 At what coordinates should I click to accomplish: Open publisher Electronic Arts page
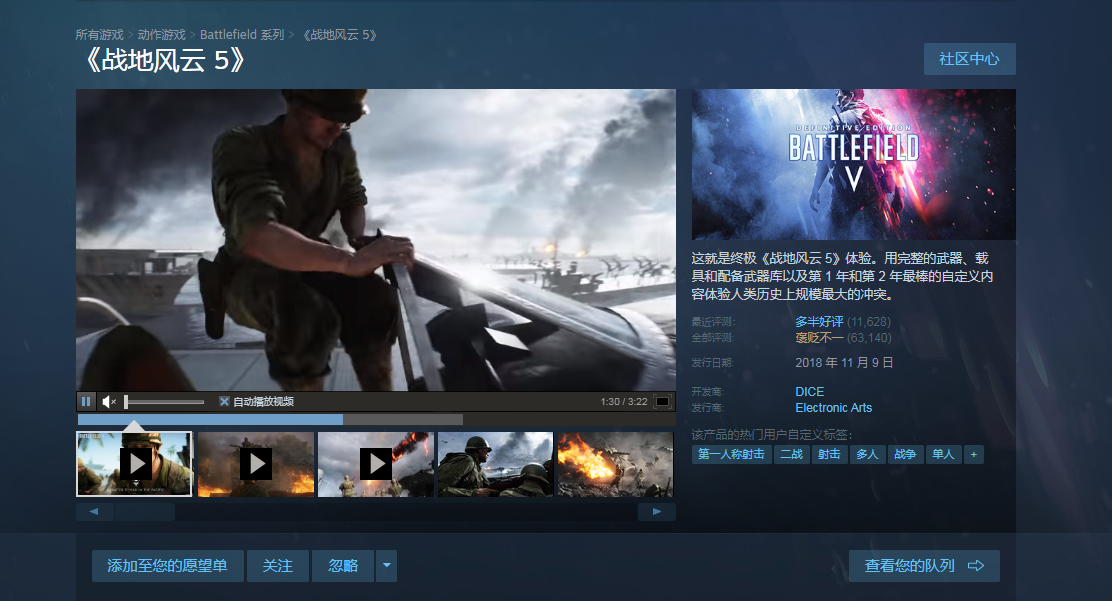click(x=833, y=408)
